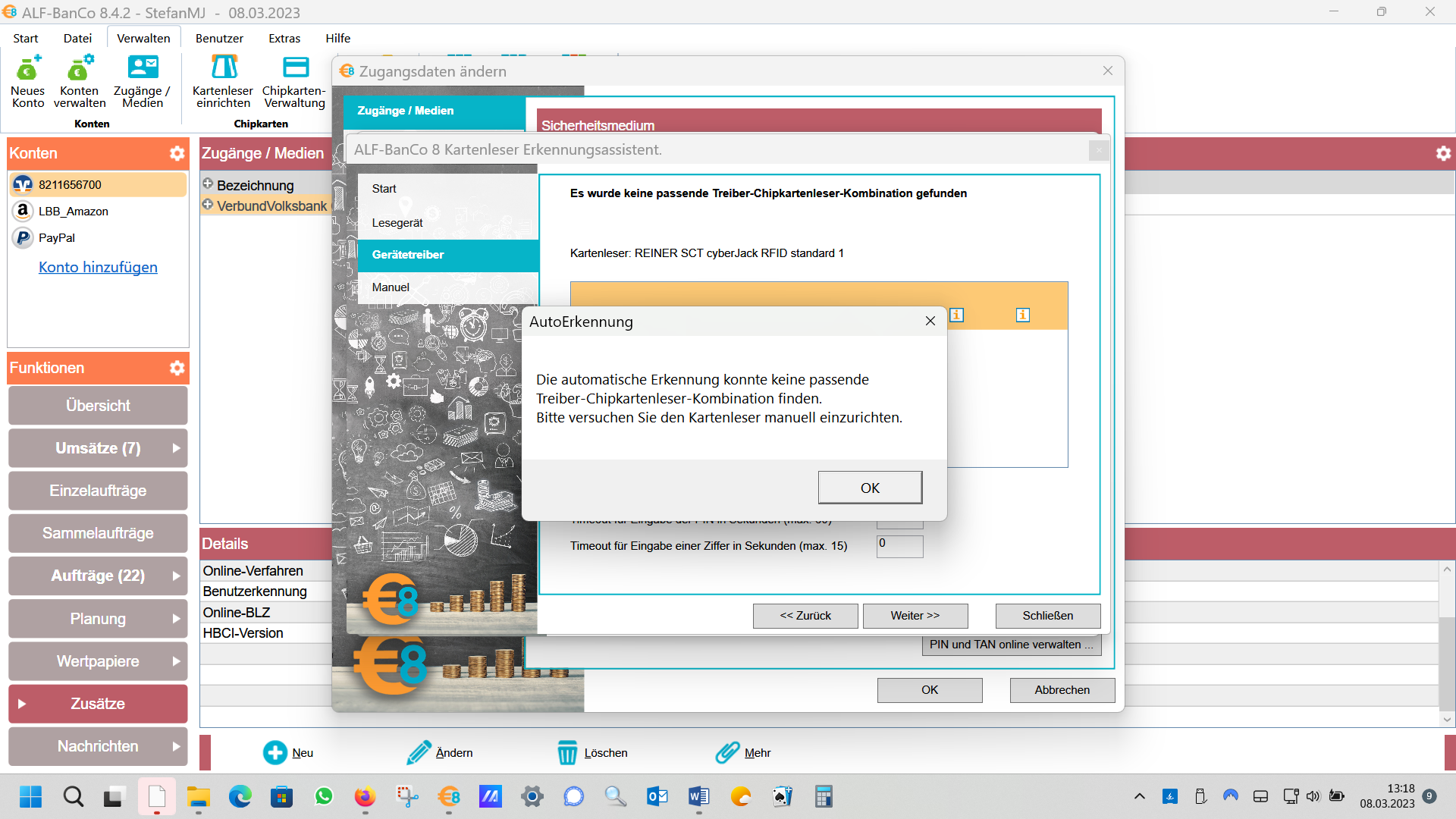Select Lesegerät step in assistant

(447, 223)
